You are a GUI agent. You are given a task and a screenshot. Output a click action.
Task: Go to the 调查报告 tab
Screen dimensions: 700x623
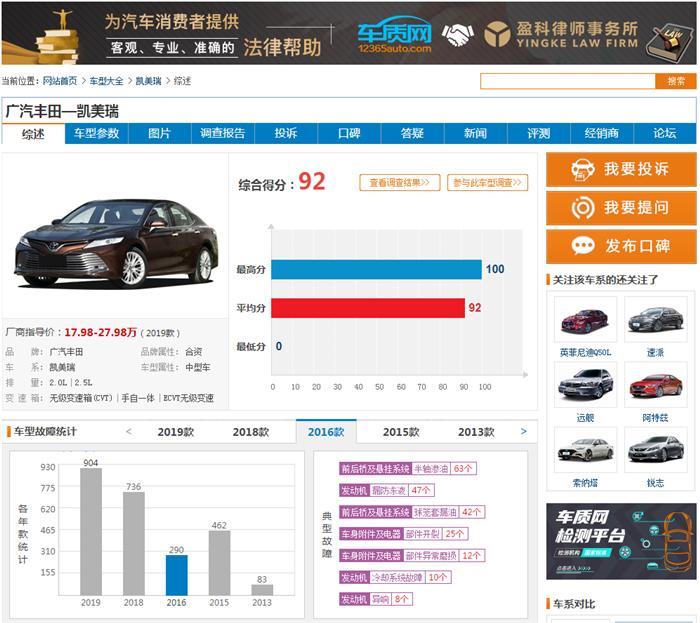pyautogui.click(x=223, y=133)
